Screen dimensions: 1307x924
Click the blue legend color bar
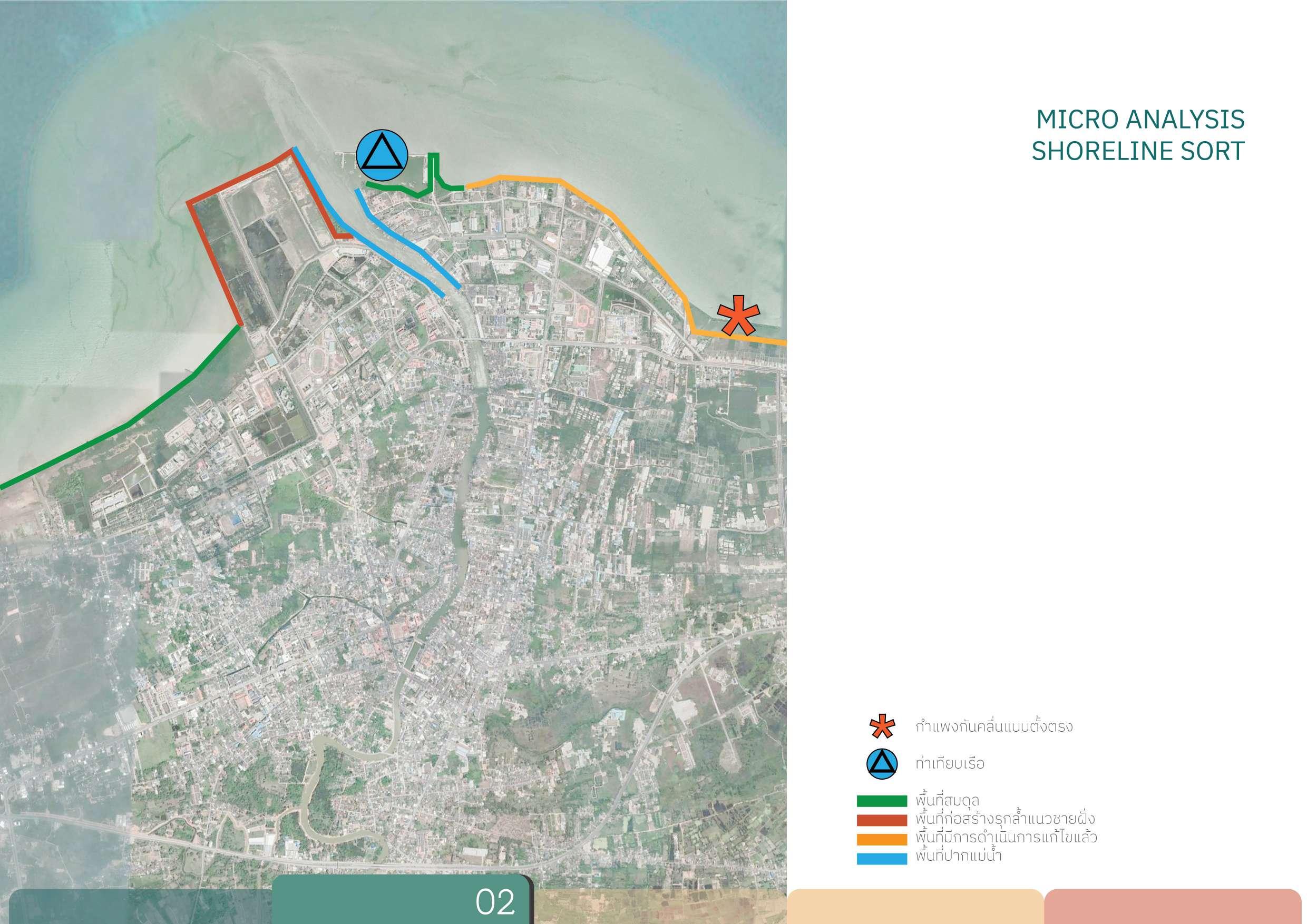point(881,858)
